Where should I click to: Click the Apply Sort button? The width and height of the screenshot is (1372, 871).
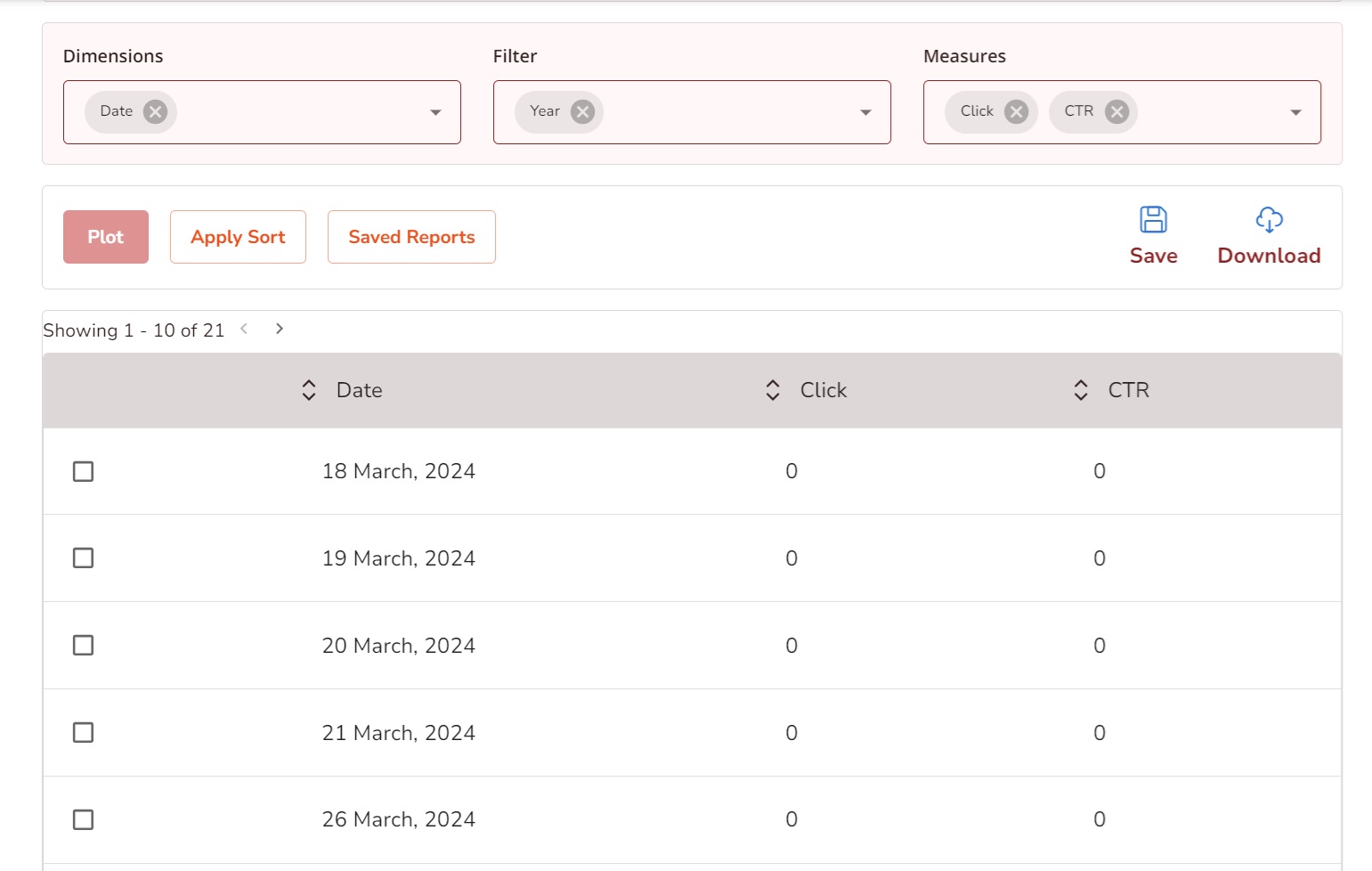[238, 237]
